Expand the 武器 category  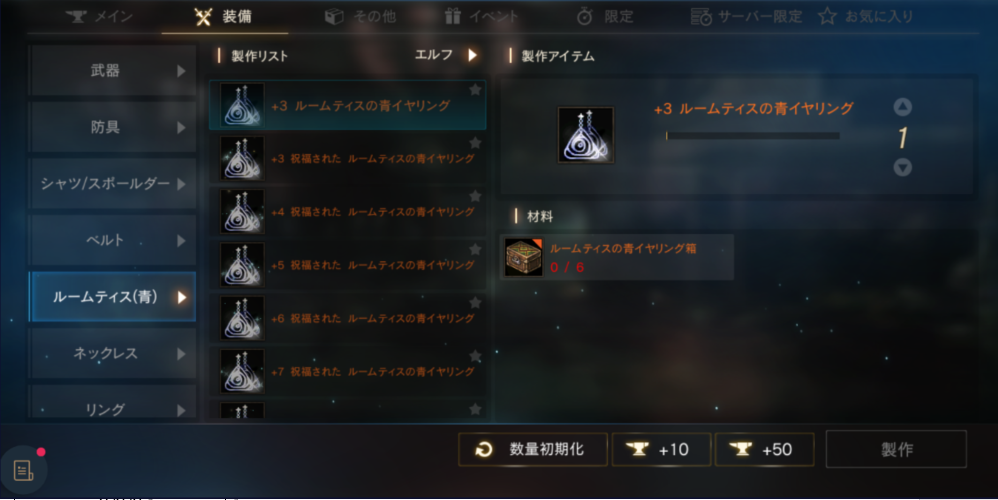pyautogui.click(x=113, y=71)
